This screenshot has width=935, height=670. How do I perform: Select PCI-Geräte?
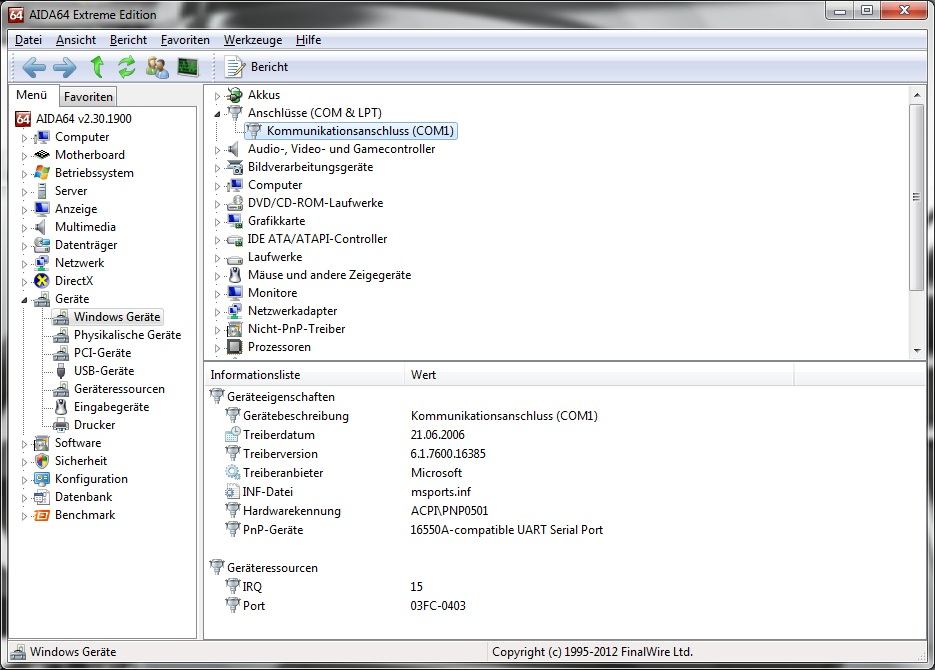coord(102,353)
